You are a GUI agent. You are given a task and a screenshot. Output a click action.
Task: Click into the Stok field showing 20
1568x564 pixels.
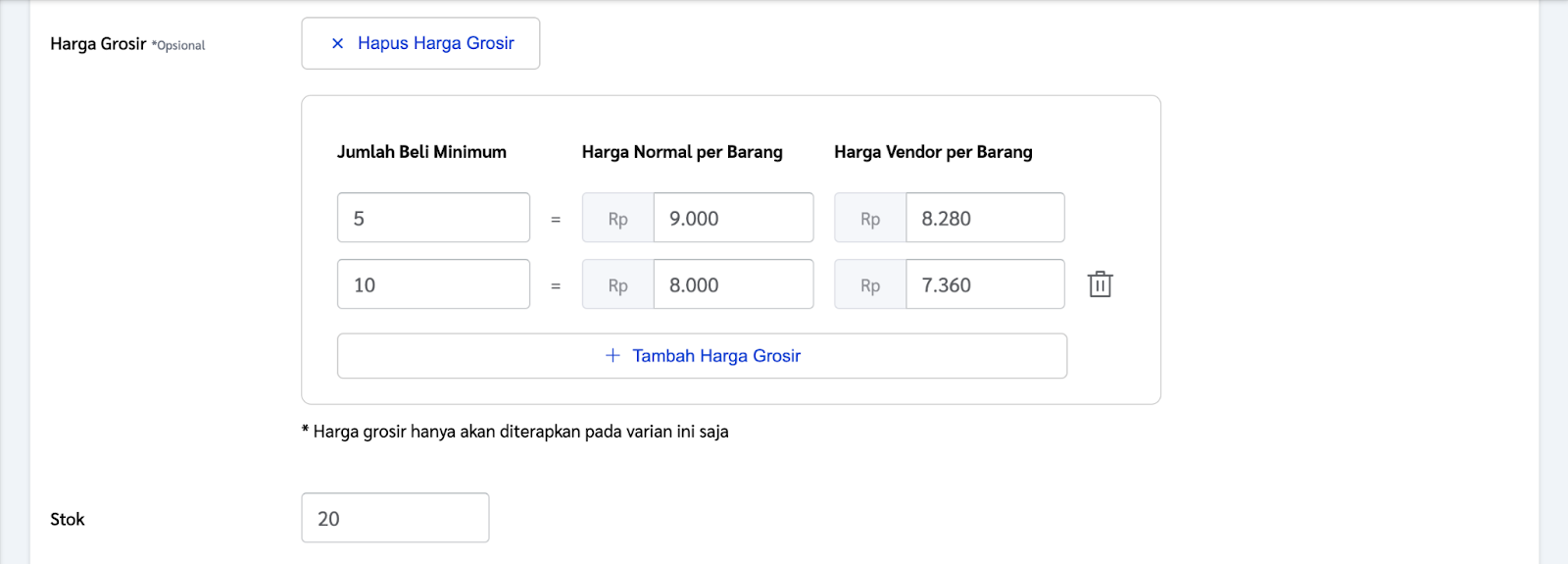pyautogui.click(x=395, y=518)
